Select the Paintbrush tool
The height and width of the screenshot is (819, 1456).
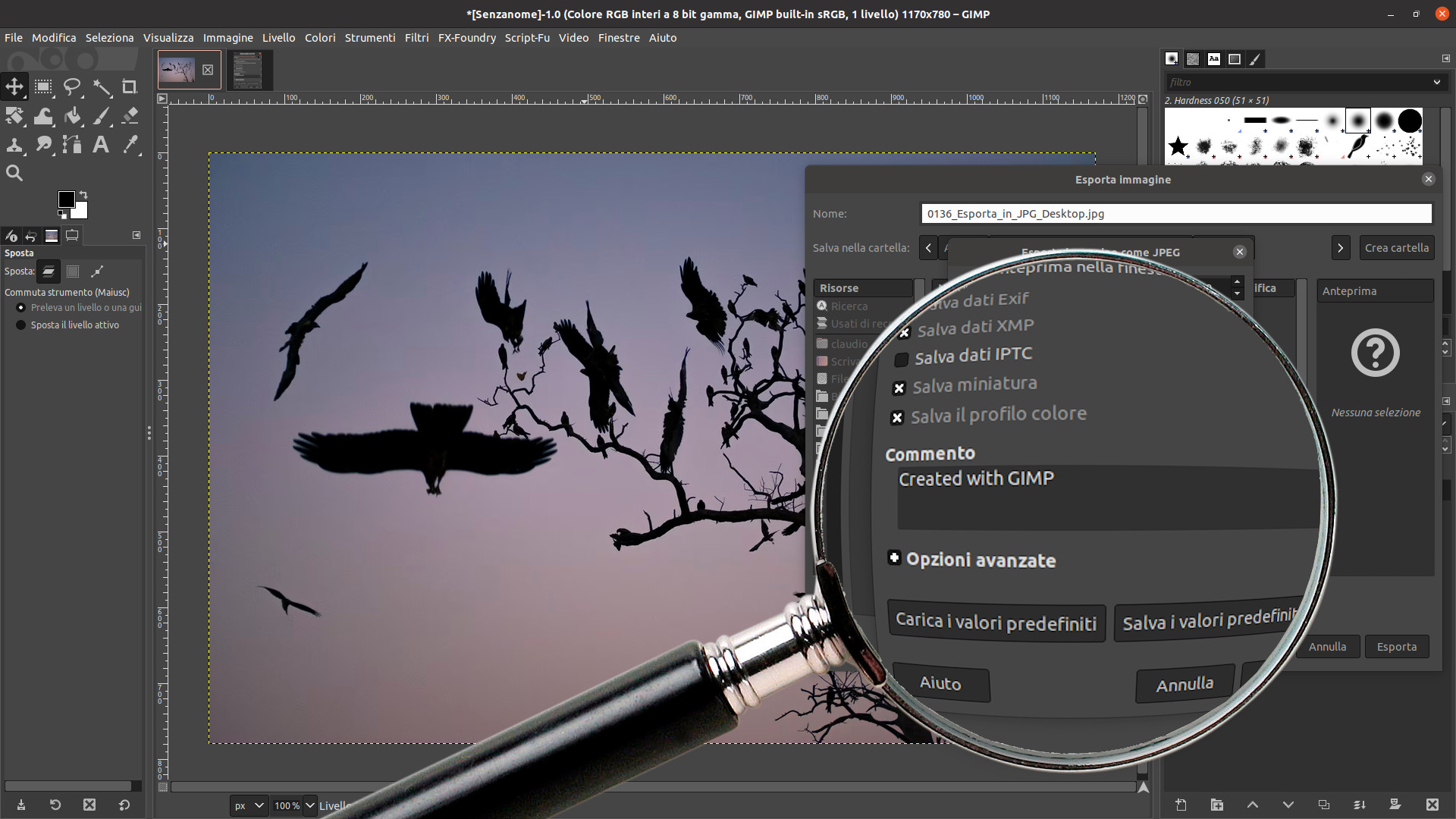pos(101,116)
